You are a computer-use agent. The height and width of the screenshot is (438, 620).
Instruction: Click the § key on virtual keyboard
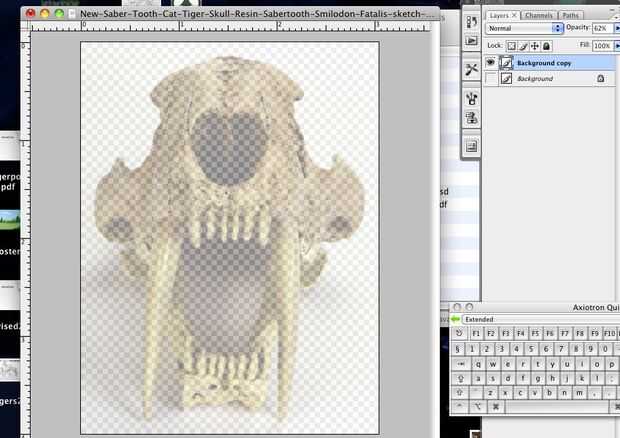point(457,349)
